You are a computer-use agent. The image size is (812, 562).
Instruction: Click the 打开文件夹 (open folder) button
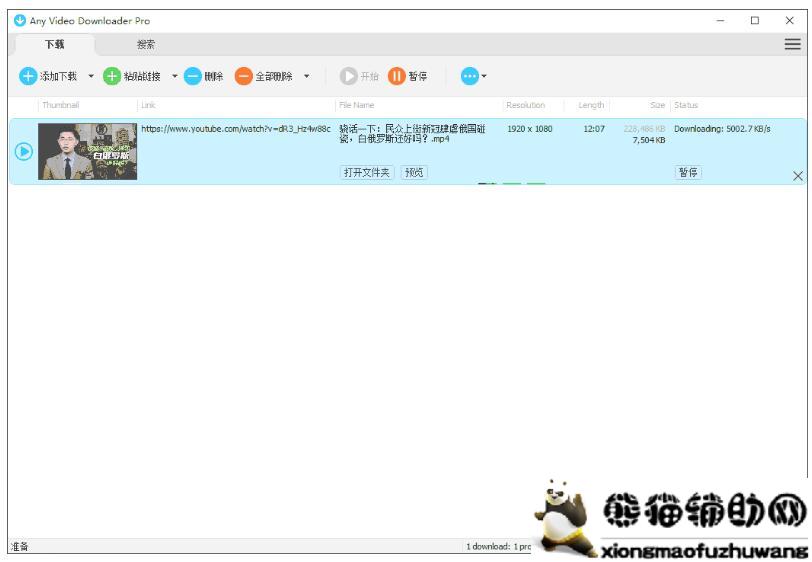coord(368,172)
